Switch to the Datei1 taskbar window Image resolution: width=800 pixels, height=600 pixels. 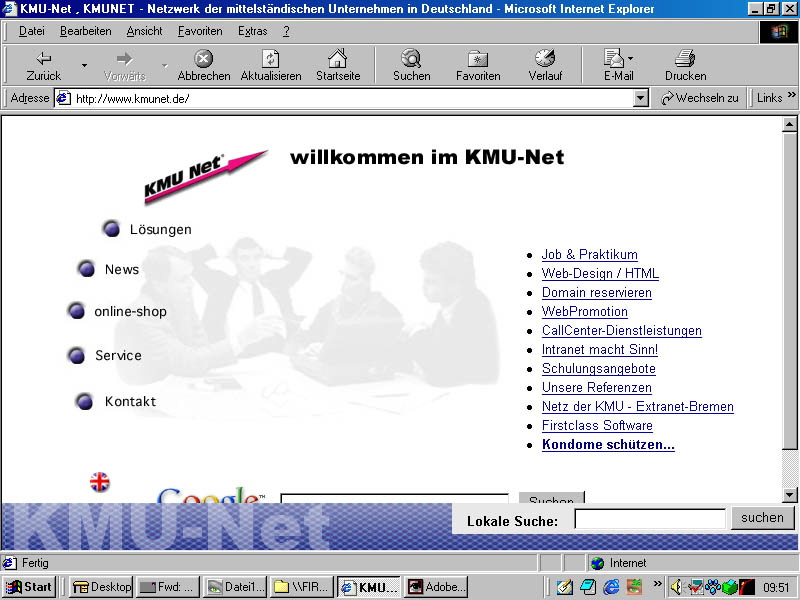click(235, 587)
